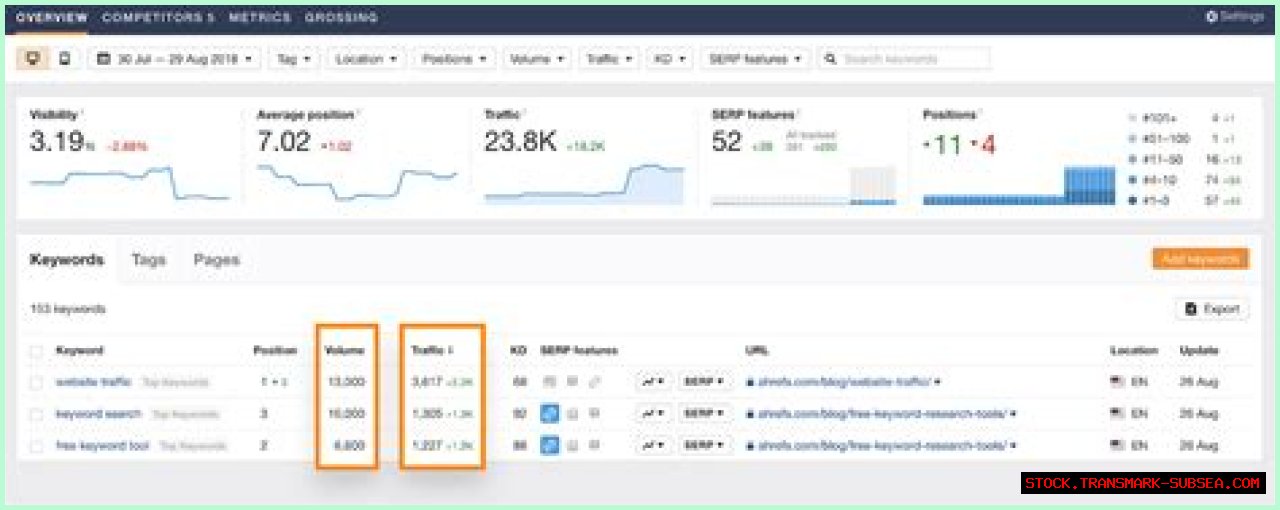This screenshot has width=1280, height=510.
Task: Open Settings with the gear icon
Action: (x=1212, y=17)
